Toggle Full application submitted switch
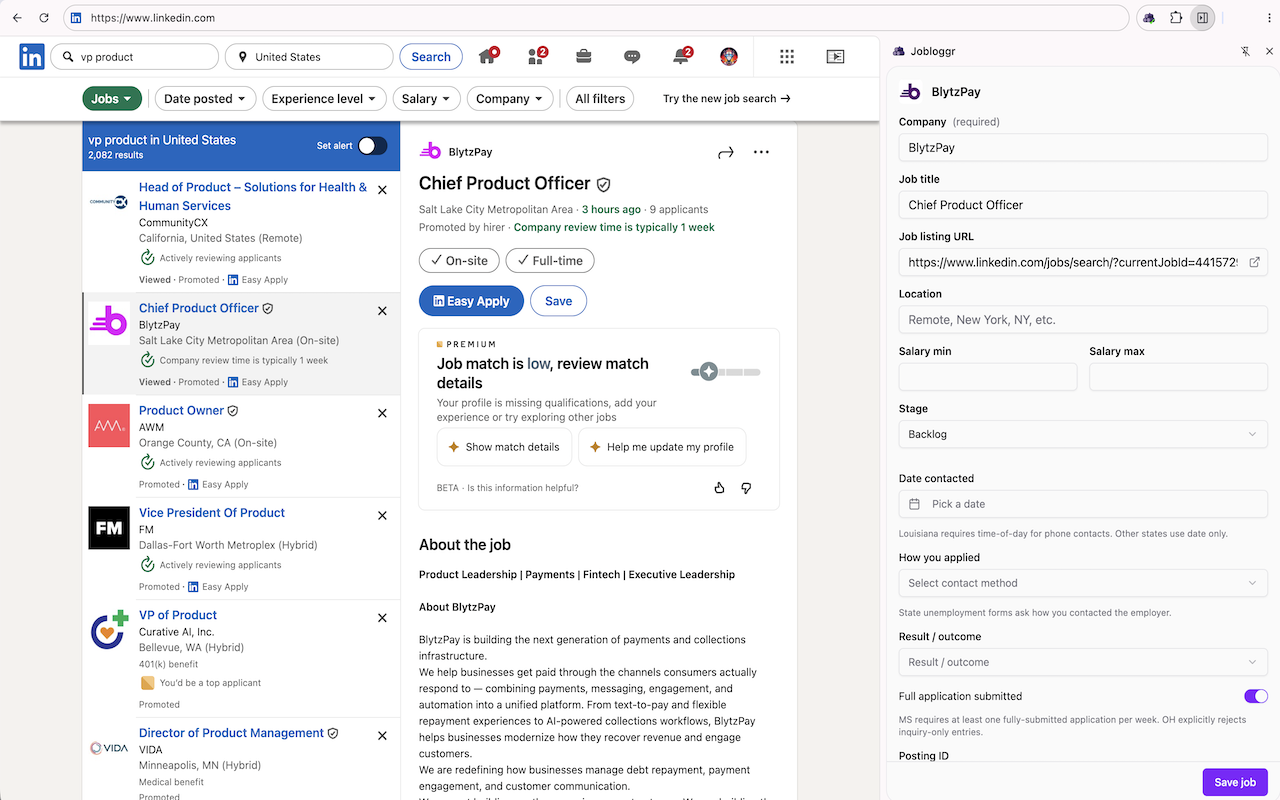1280x800 pixels. click(1256, 696)
